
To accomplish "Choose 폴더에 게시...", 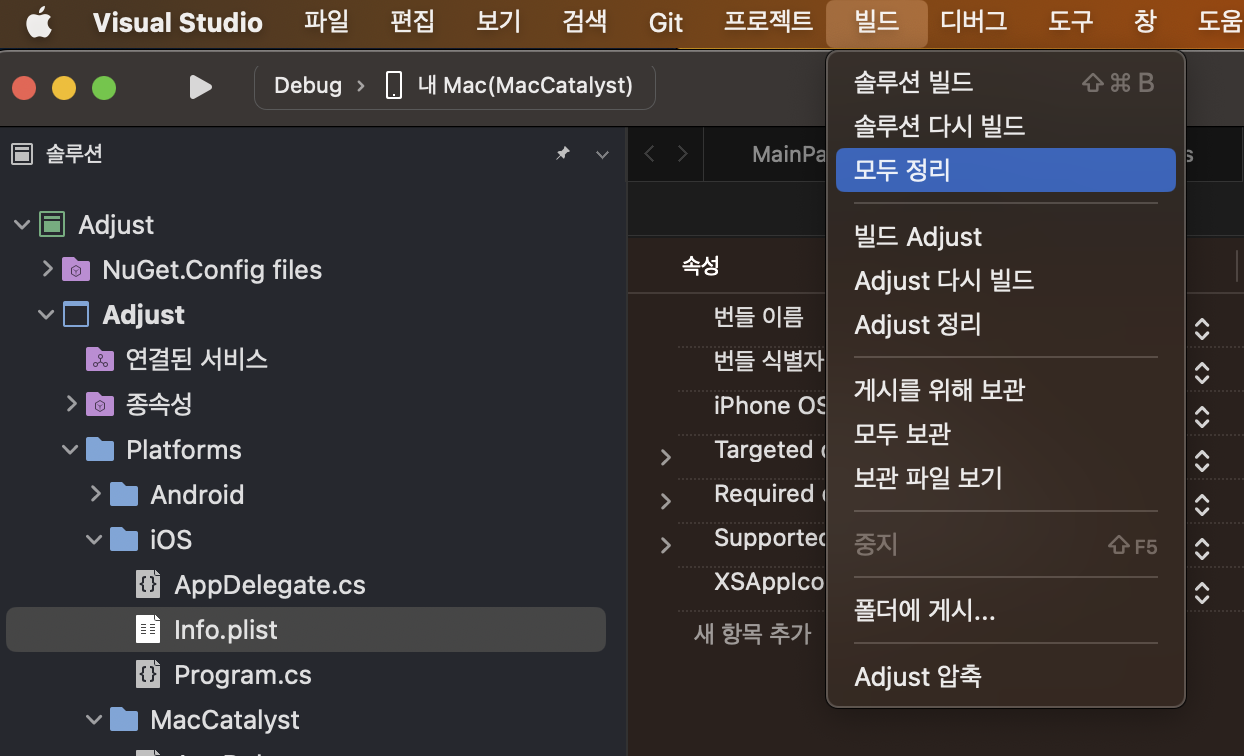I will (x=1005, y=610).
